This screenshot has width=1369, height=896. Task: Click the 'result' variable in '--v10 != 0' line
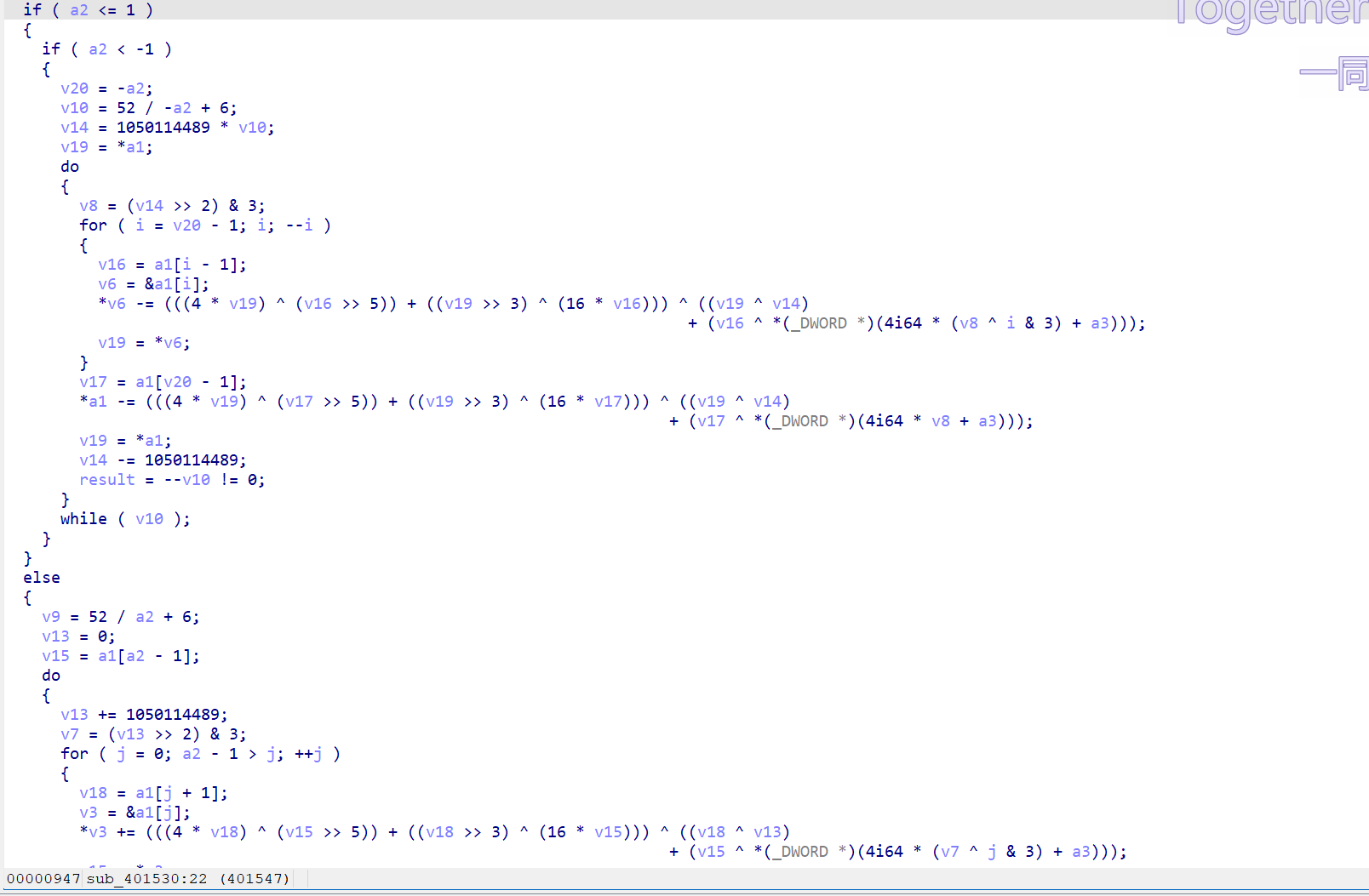coord(107,480)
